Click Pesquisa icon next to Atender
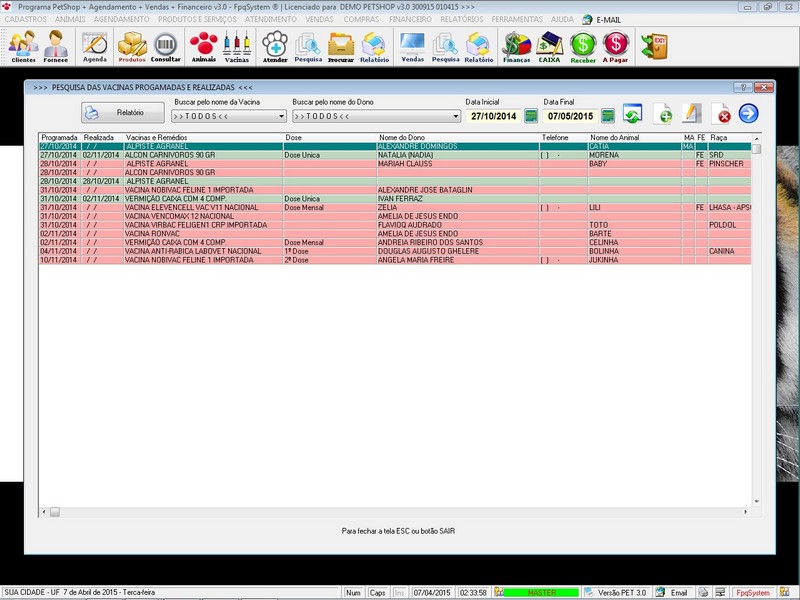Screen dimensions: 800x600 (x=308, y=46)
